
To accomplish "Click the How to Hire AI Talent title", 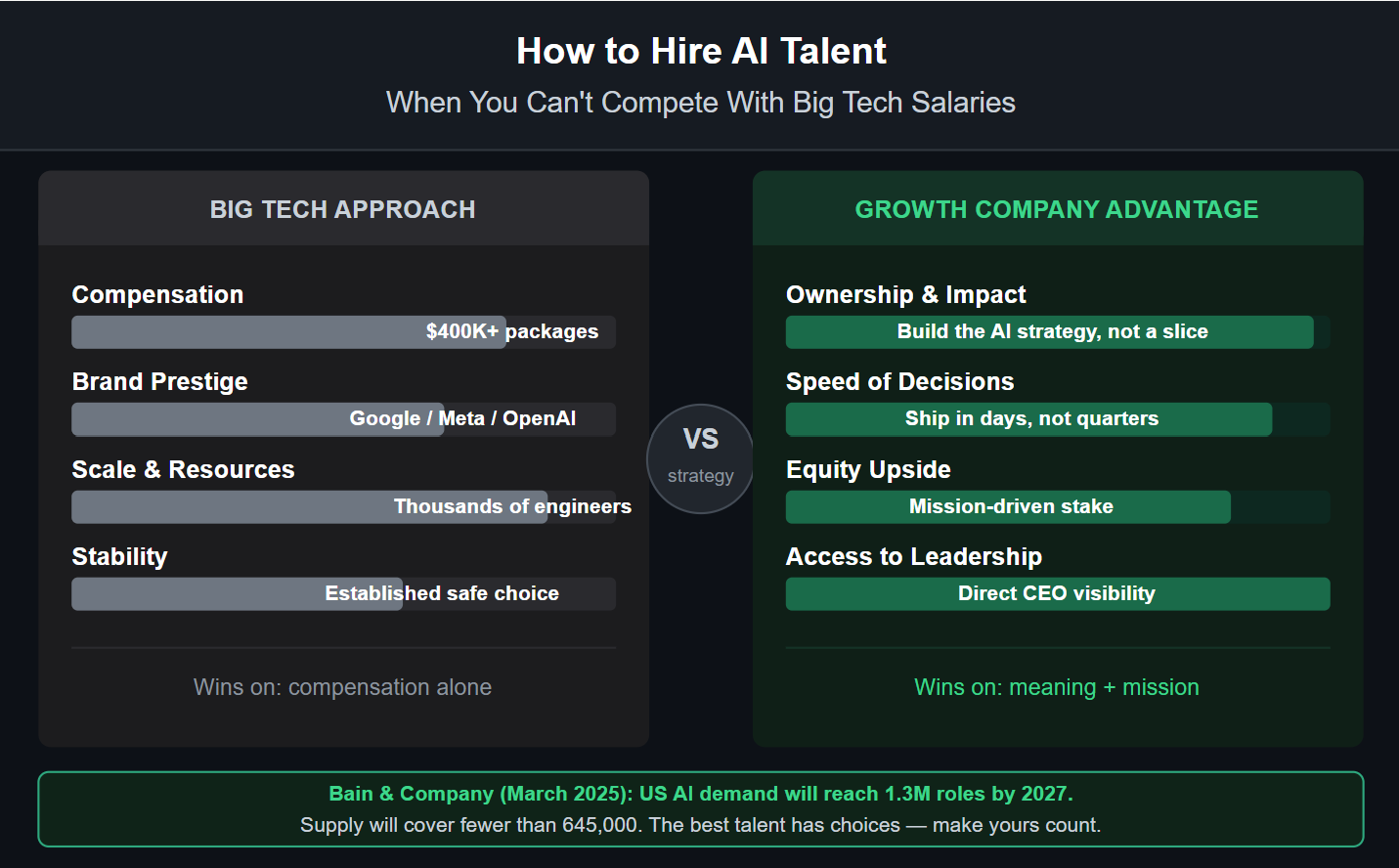I will [701, 51].
